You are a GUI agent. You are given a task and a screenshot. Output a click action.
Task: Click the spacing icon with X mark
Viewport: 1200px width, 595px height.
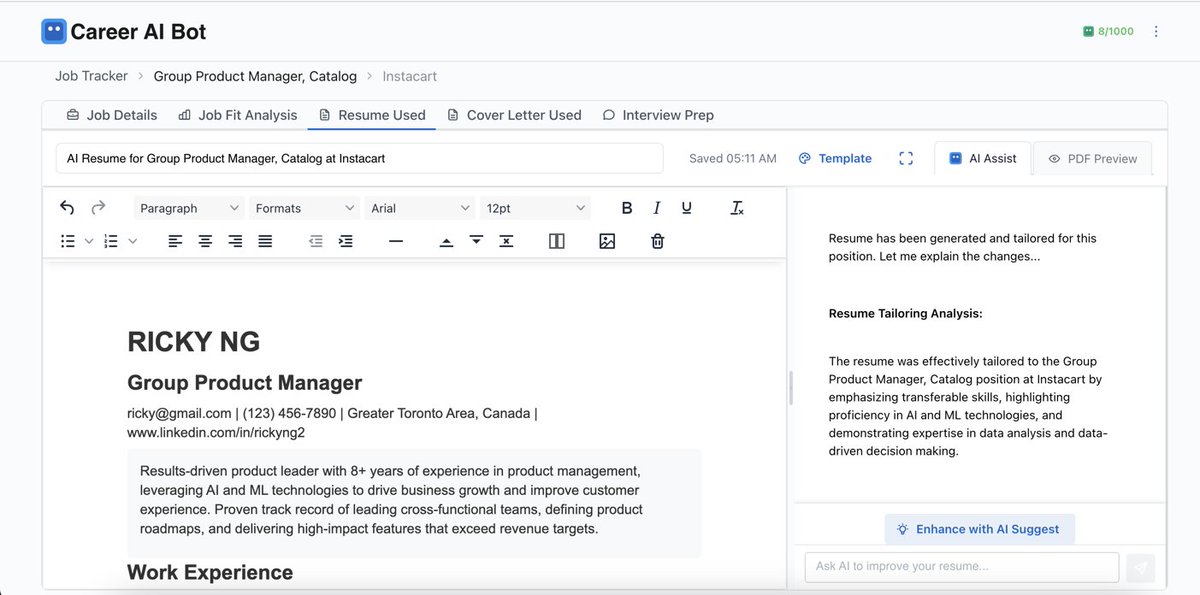[506, 241]
